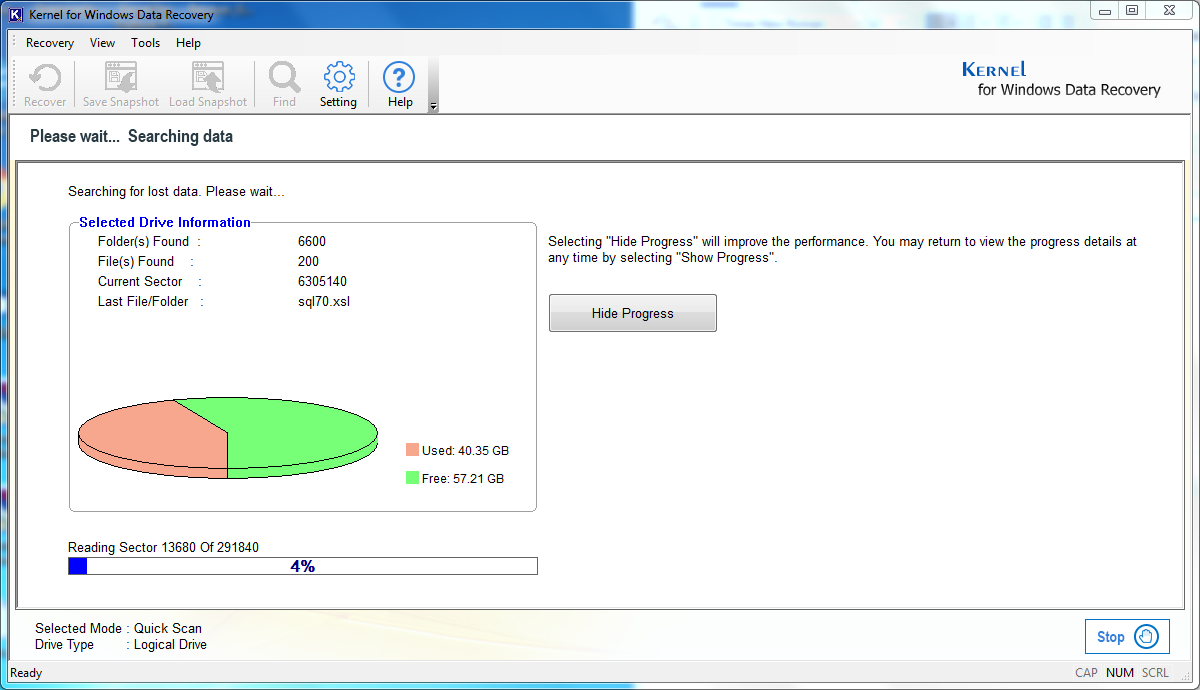The height and width of the screenshot is (690, 1200).
Task: Click the Find magnifier icon
Action: [x=284, y=76]
